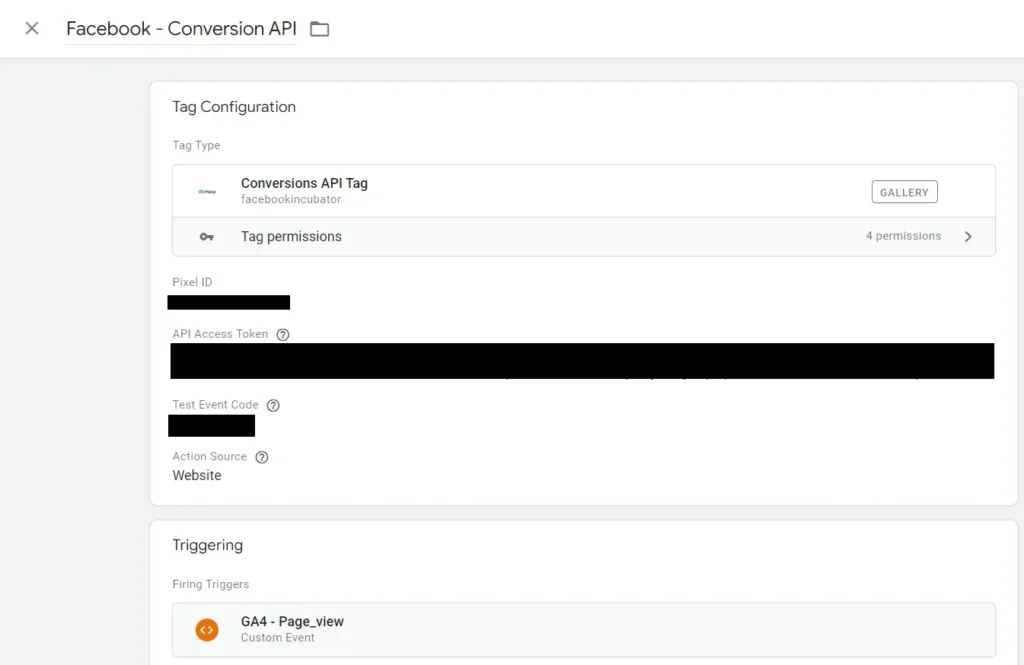
Task: Click the Website action source value
Action: (x=197, y=476)
